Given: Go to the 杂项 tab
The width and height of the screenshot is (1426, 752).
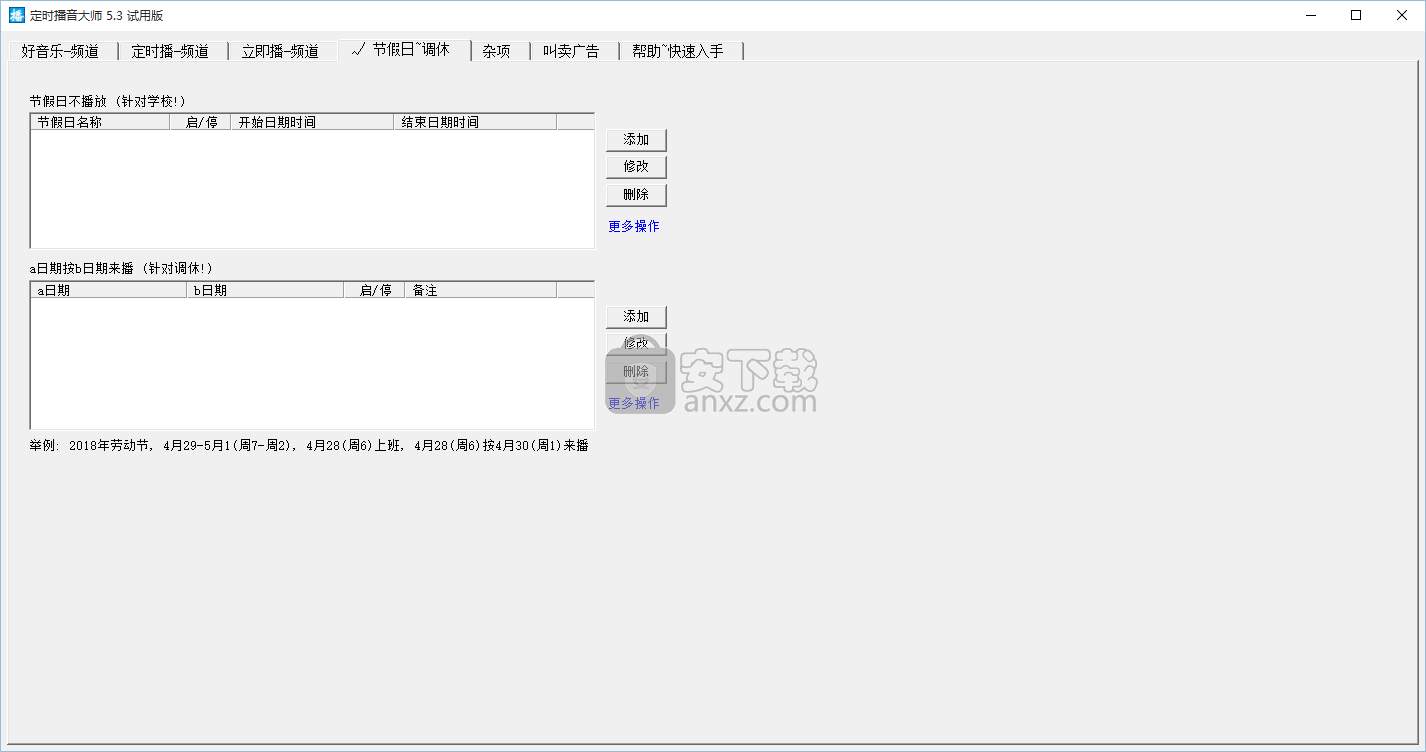Looking at the screenshot, I should 498,51.
